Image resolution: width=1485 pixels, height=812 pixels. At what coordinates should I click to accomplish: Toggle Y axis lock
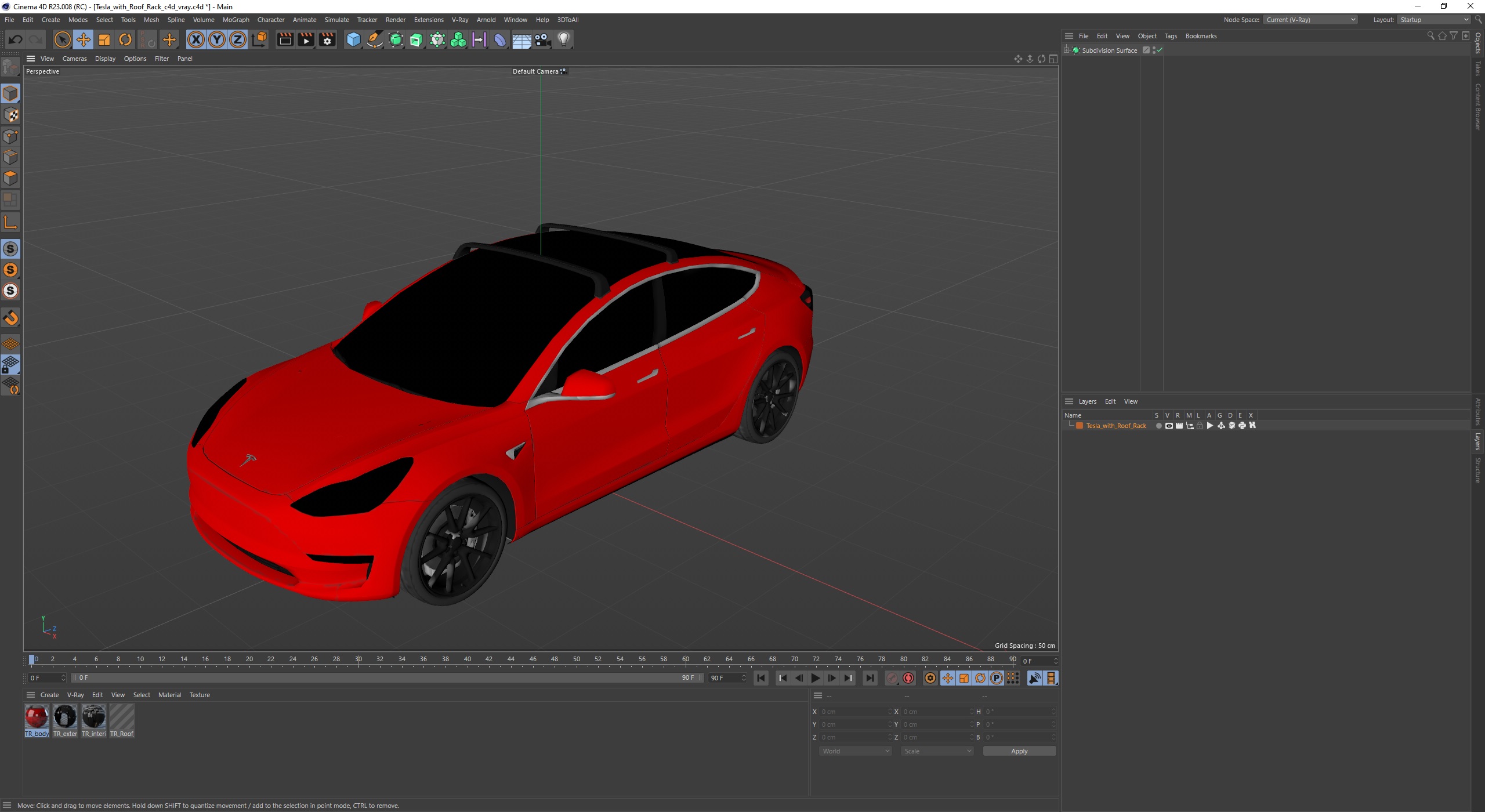pyautogui.click(x=217, y=39)
